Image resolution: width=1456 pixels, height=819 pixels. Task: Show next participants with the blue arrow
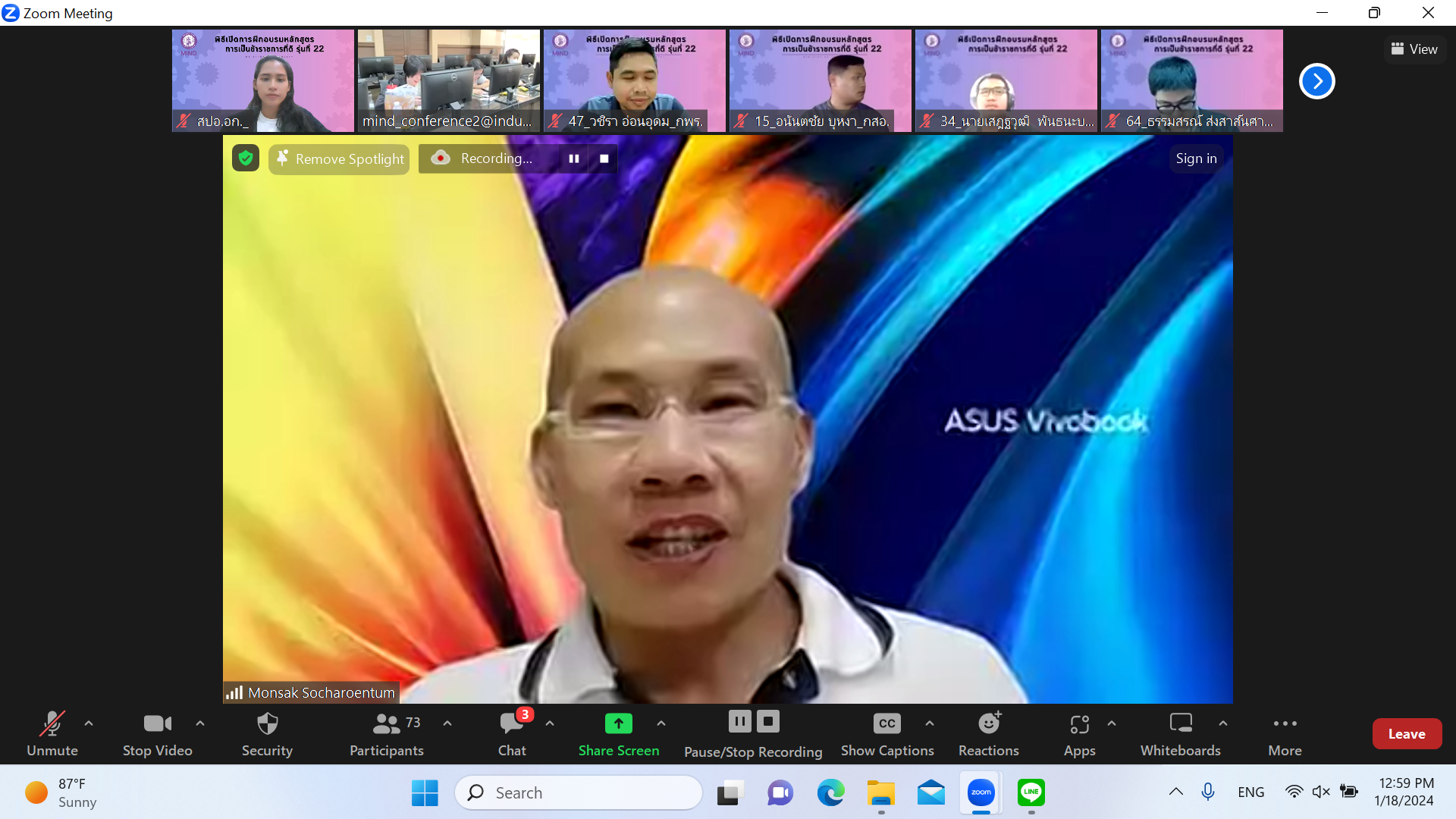(1316, 81)
